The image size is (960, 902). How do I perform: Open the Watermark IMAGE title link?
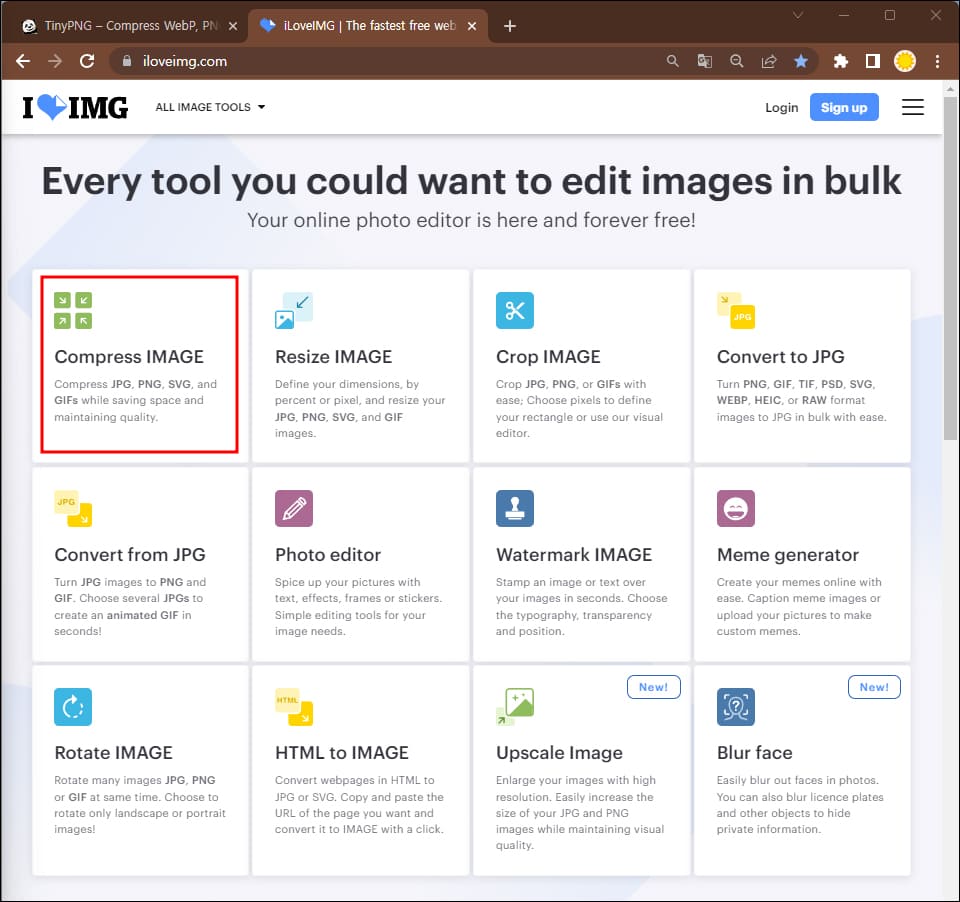(574, 554)
